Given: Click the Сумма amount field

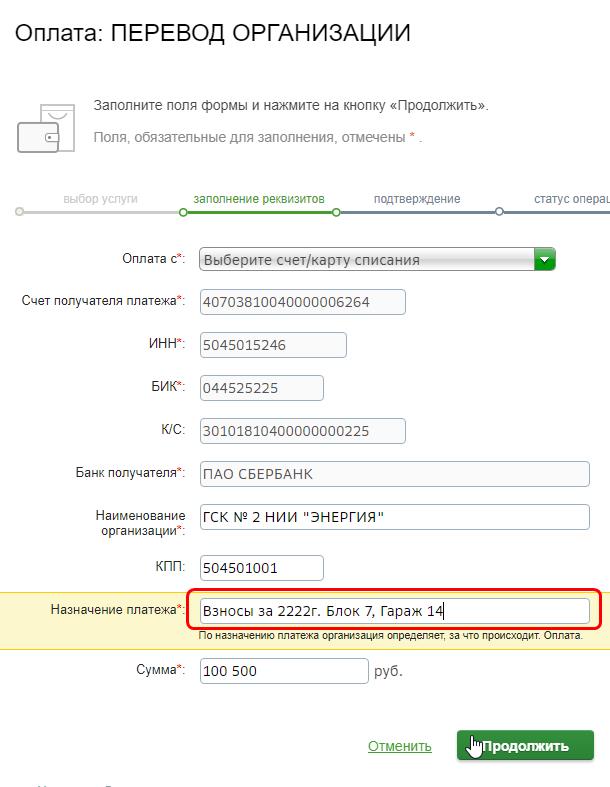Looking at the screenshot, I should [284, 671].
